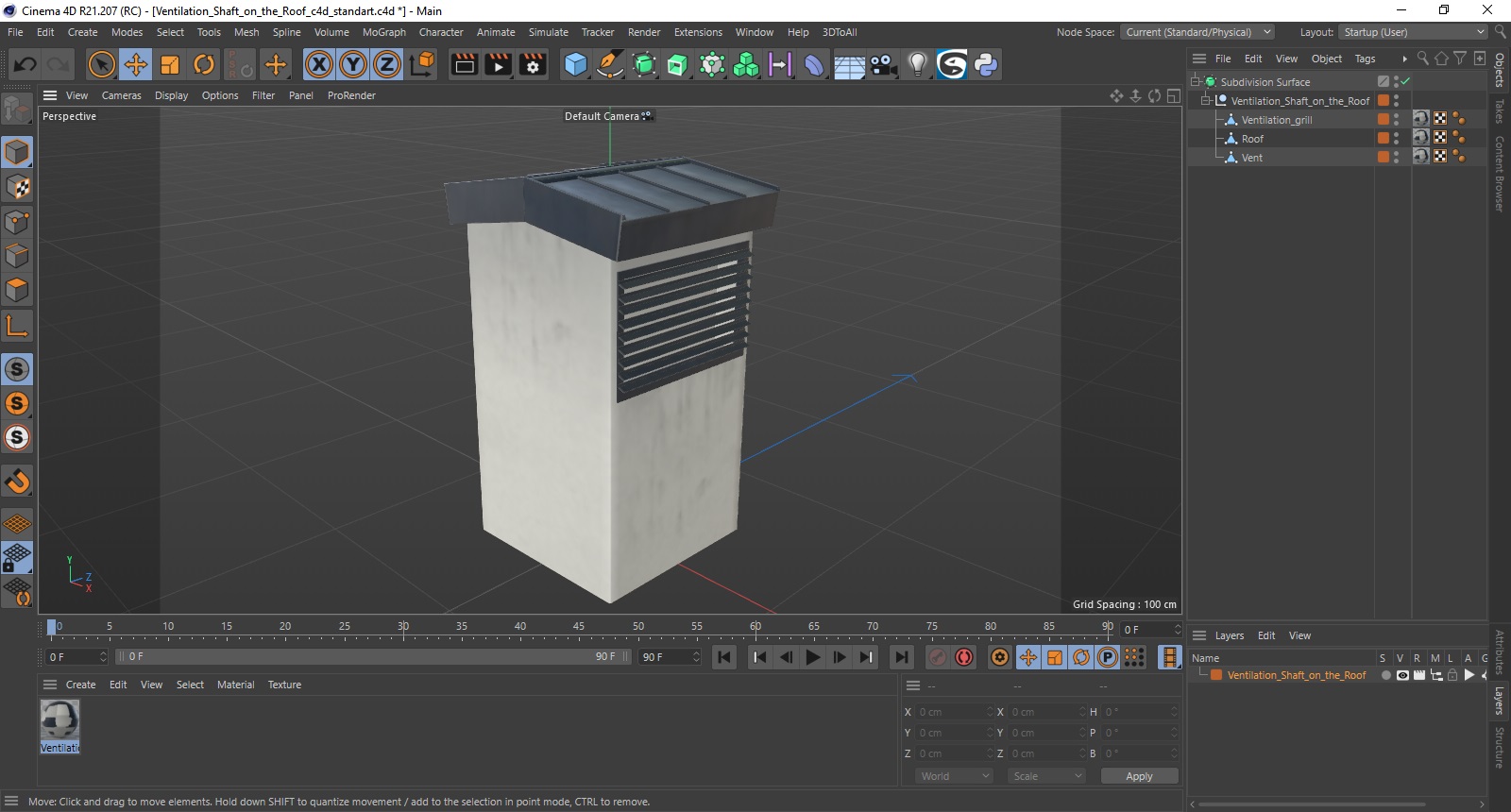Click the Python script icon
Viewport: 1511px width, 812px height.
pyautogui.click(x=986, y=64)
